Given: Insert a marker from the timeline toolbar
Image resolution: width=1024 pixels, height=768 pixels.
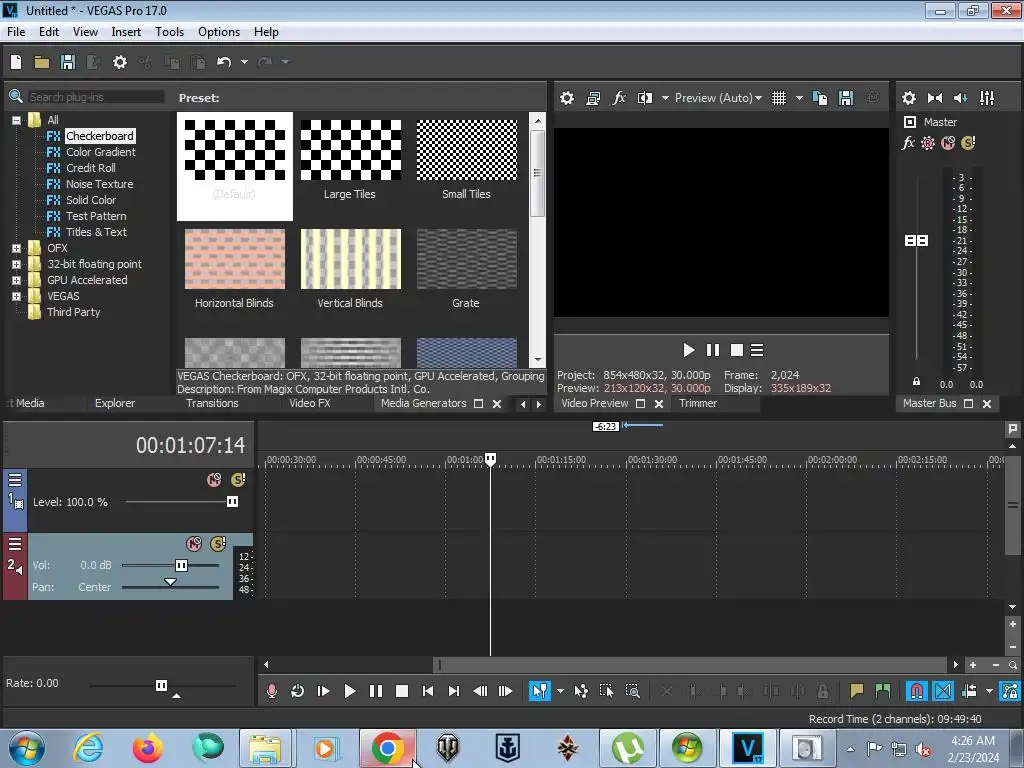Looking at the screenshot, I should [x=856, y=691].
